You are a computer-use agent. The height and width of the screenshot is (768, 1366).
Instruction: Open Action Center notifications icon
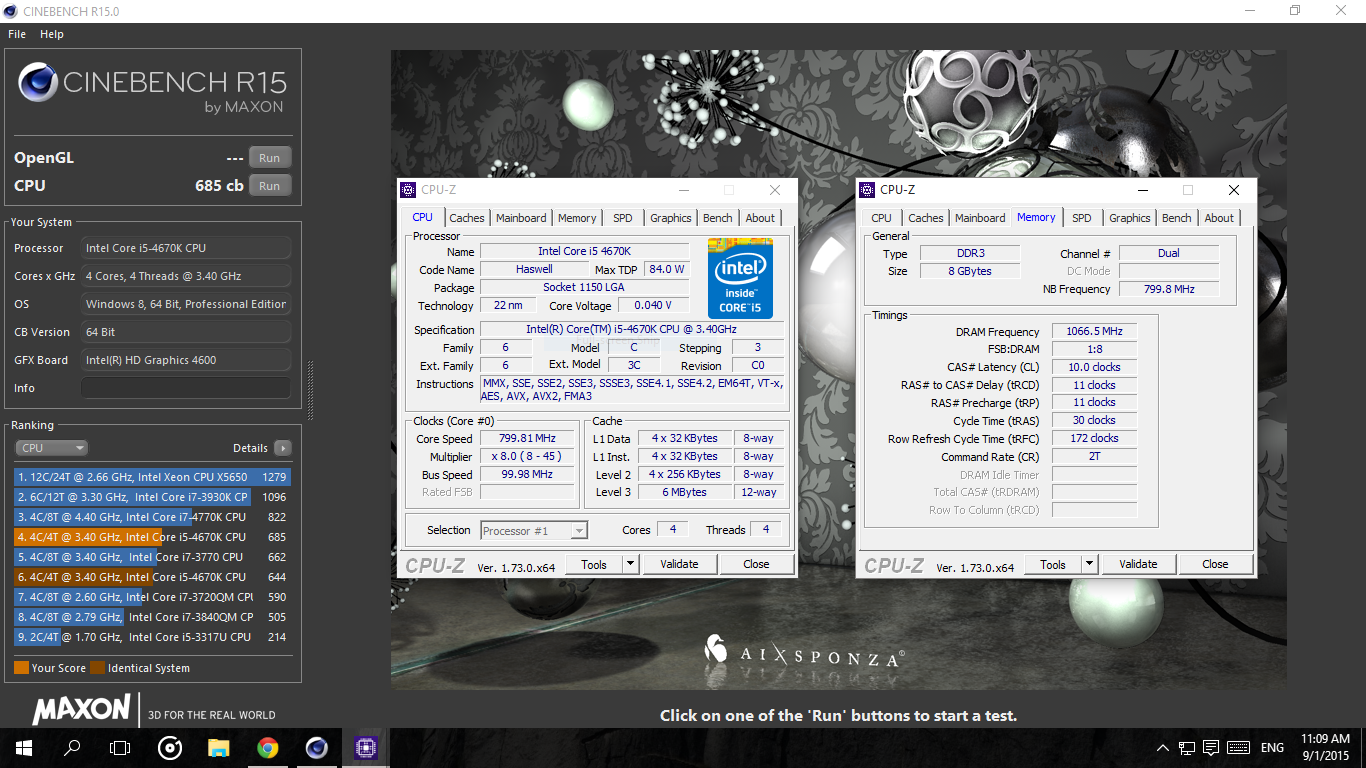click(1211, 748)
